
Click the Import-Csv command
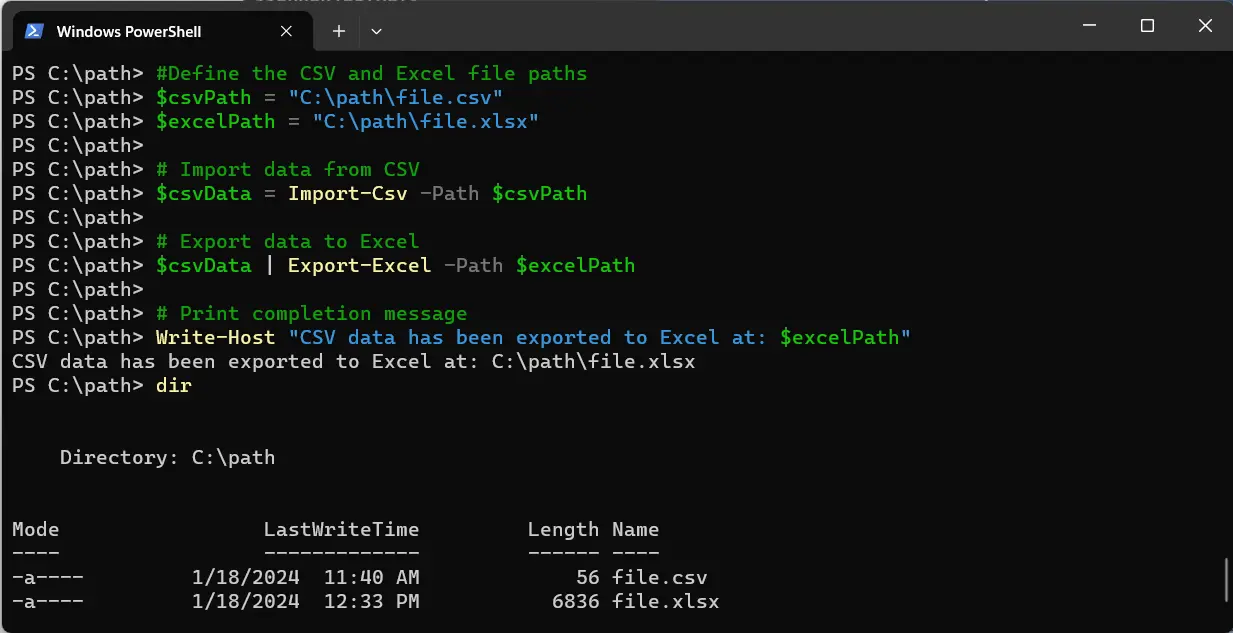[347, 193]
